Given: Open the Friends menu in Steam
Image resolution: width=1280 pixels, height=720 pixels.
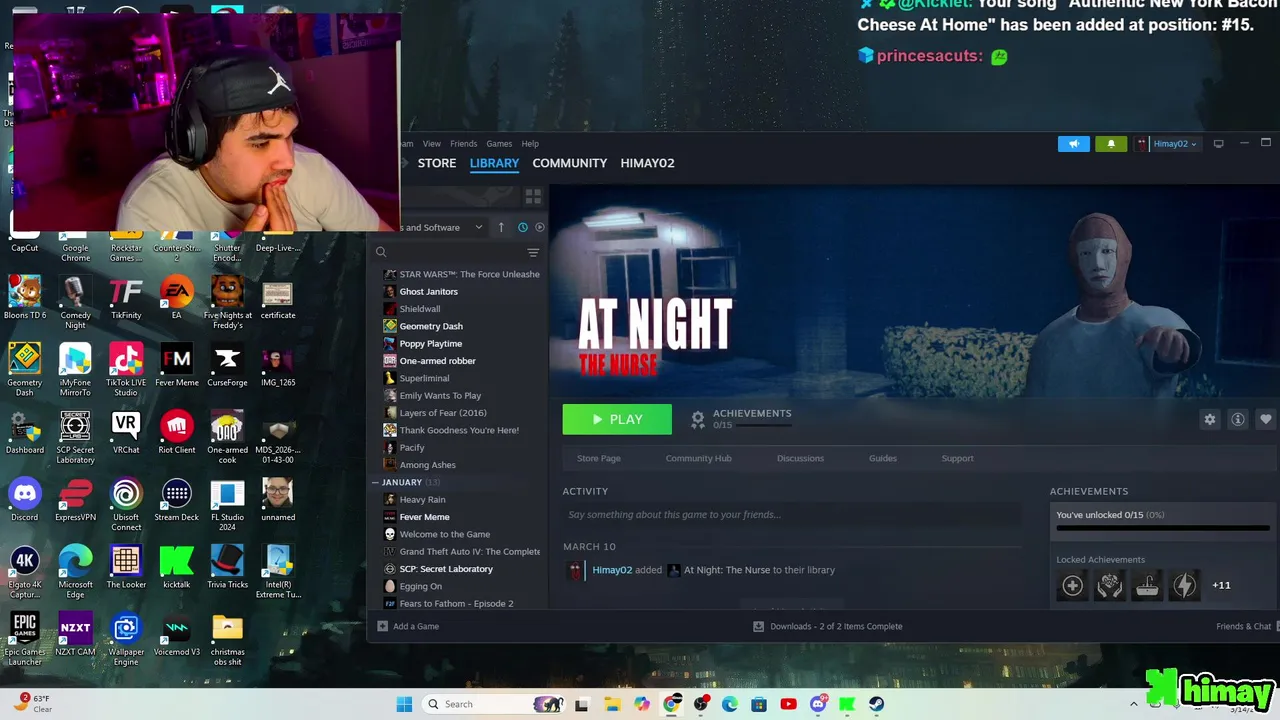Looking at the screenshot, I should [463, 144].
